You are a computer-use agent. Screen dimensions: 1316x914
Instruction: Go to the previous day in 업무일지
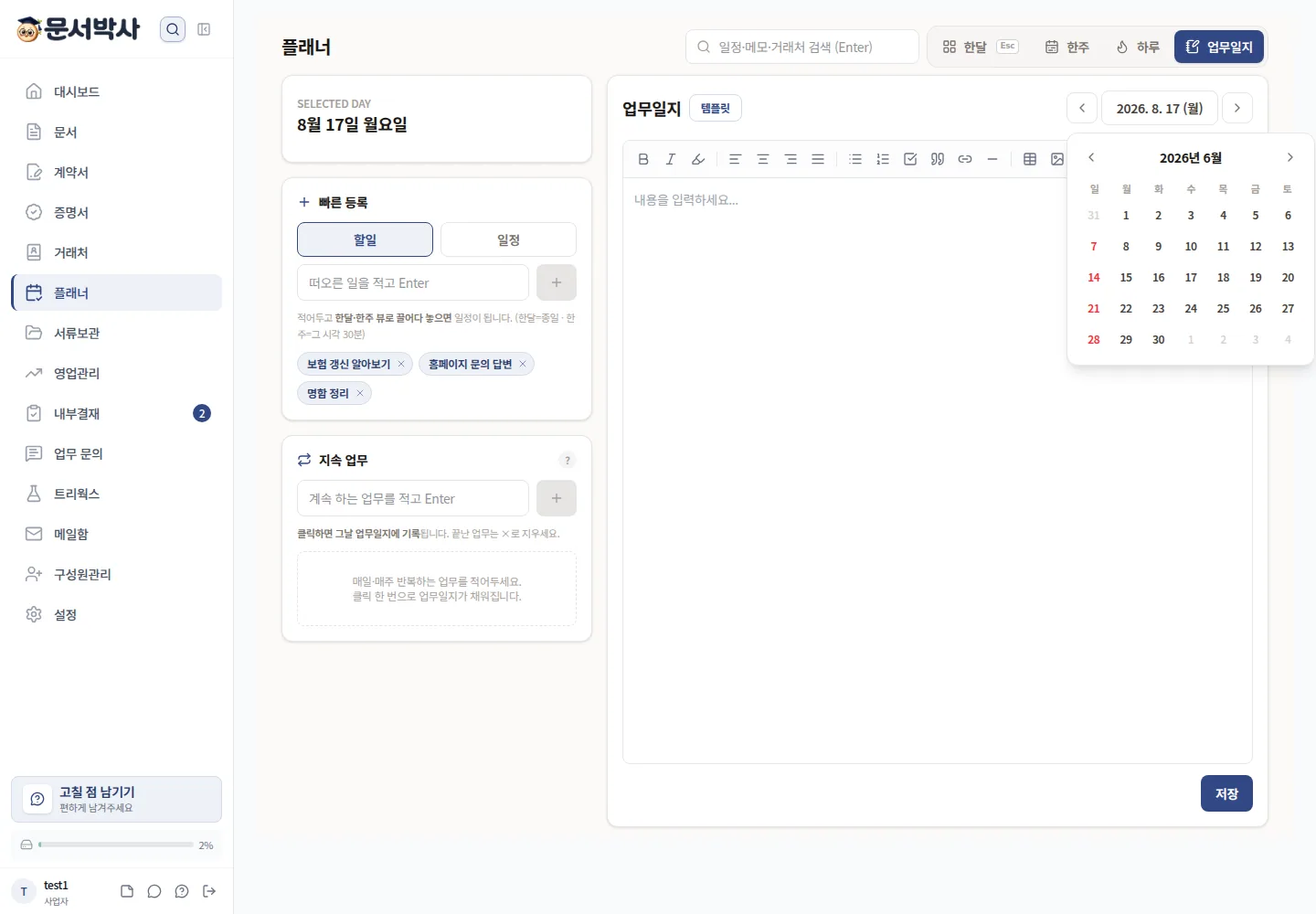(x=1082, y=108)
